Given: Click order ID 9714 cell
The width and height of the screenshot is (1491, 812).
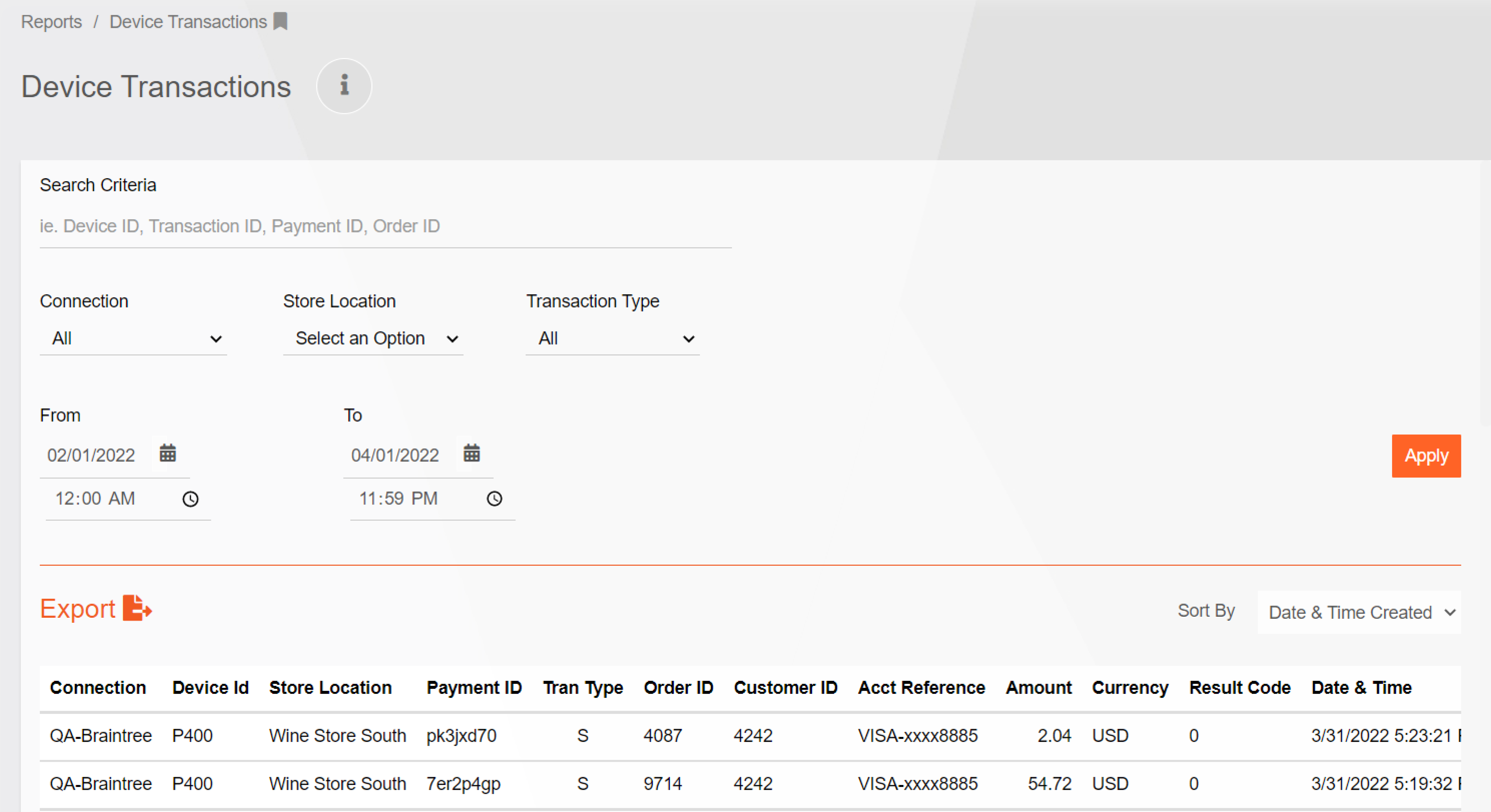Looking at the screenshot, I should [x=663, y=784].
